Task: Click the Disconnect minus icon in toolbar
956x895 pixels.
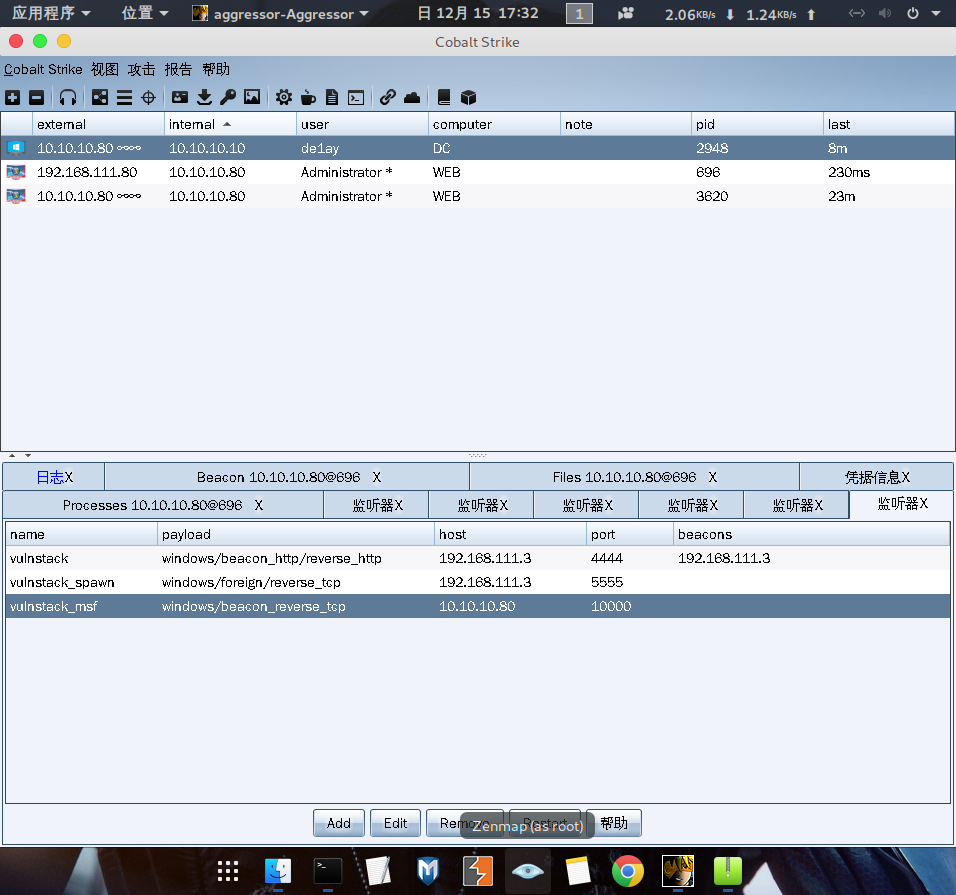Action: [x=37, y=98]
